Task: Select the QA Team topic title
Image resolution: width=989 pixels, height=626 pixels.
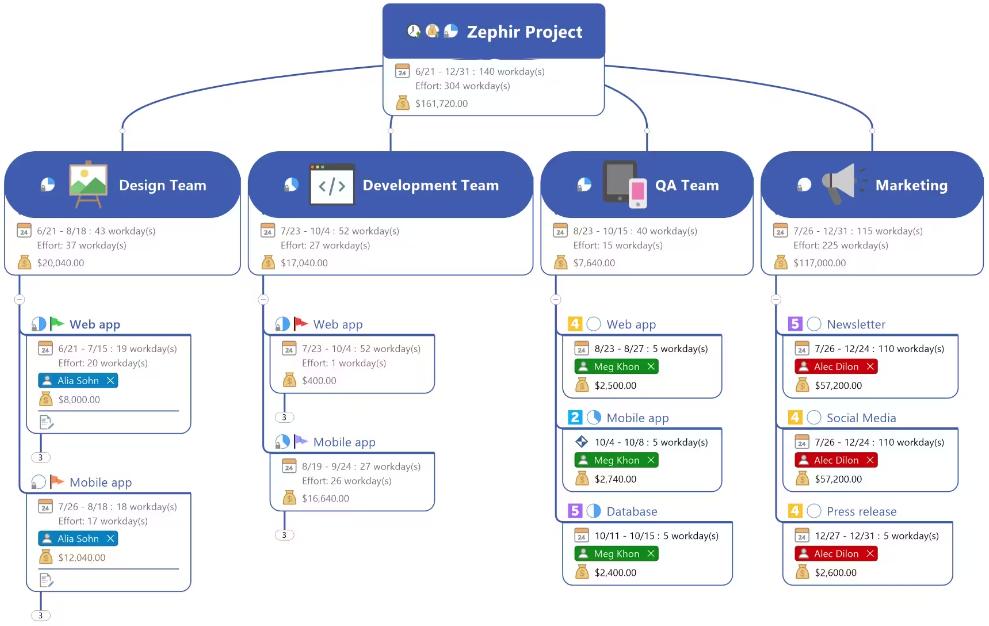Action: coord(687,185)
